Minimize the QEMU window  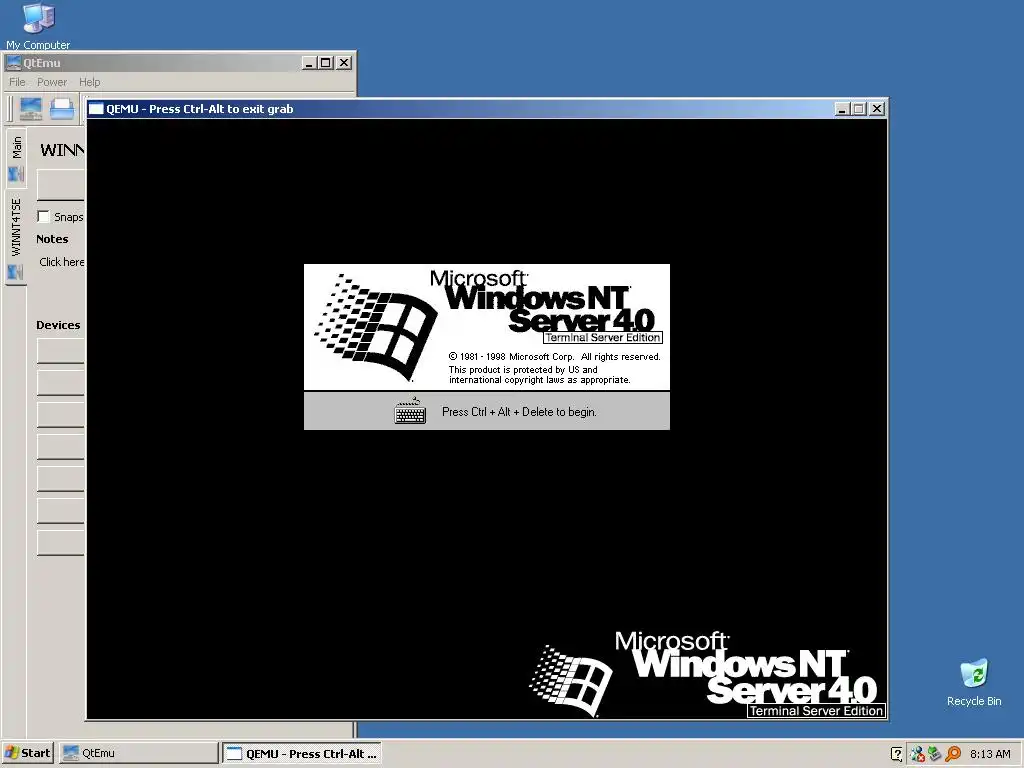[842, 109]
